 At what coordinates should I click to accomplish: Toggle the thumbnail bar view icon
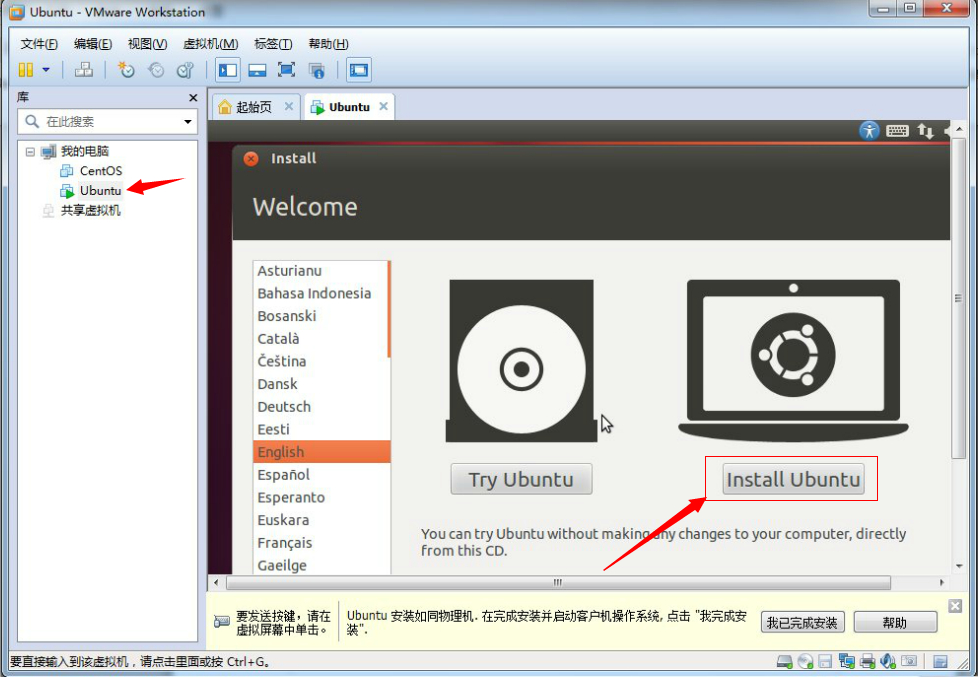tap(257, 70)
